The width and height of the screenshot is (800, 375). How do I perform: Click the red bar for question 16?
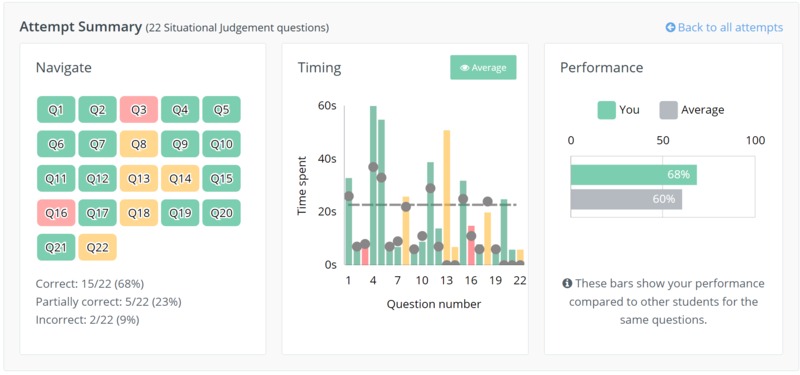[471, 245]
